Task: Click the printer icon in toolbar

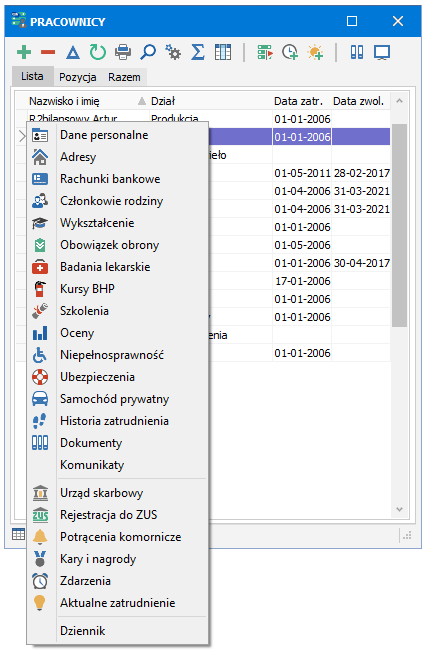Action: [x=123, y=52]
